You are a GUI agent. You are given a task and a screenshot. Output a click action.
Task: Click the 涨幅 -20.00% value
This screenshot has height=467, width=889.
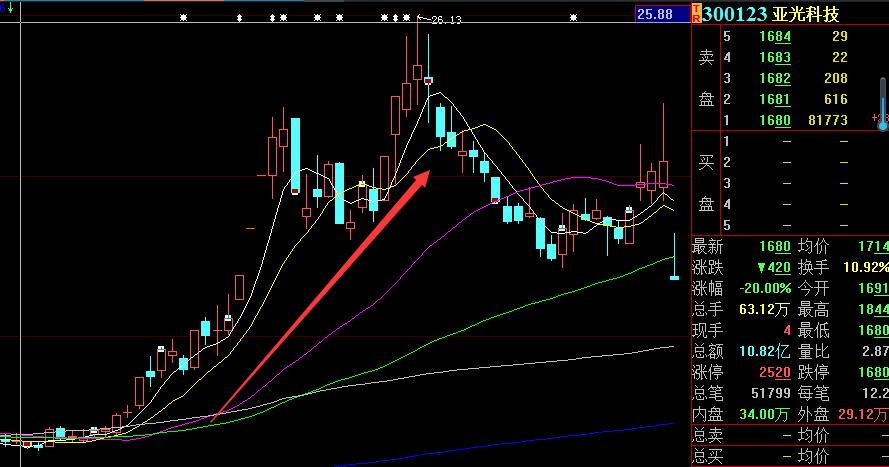pyautogui.click(x=765, y=288)
